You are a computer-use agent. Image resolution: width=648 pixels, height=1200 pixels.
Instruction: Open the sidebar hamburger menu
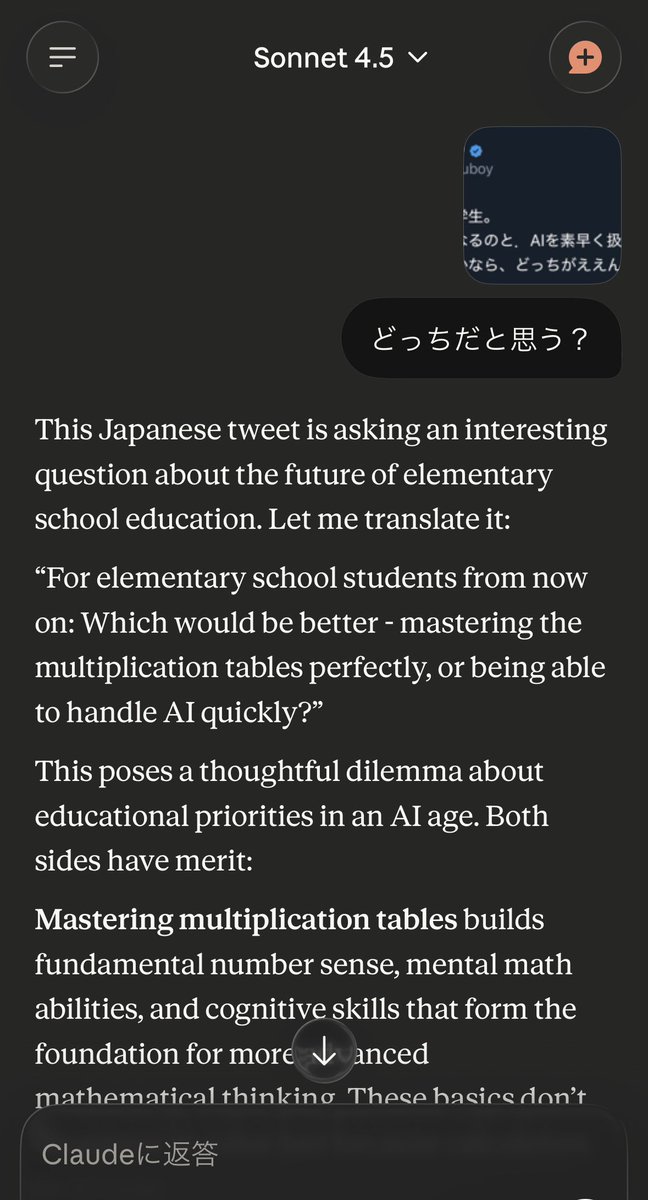pos(62,57)
